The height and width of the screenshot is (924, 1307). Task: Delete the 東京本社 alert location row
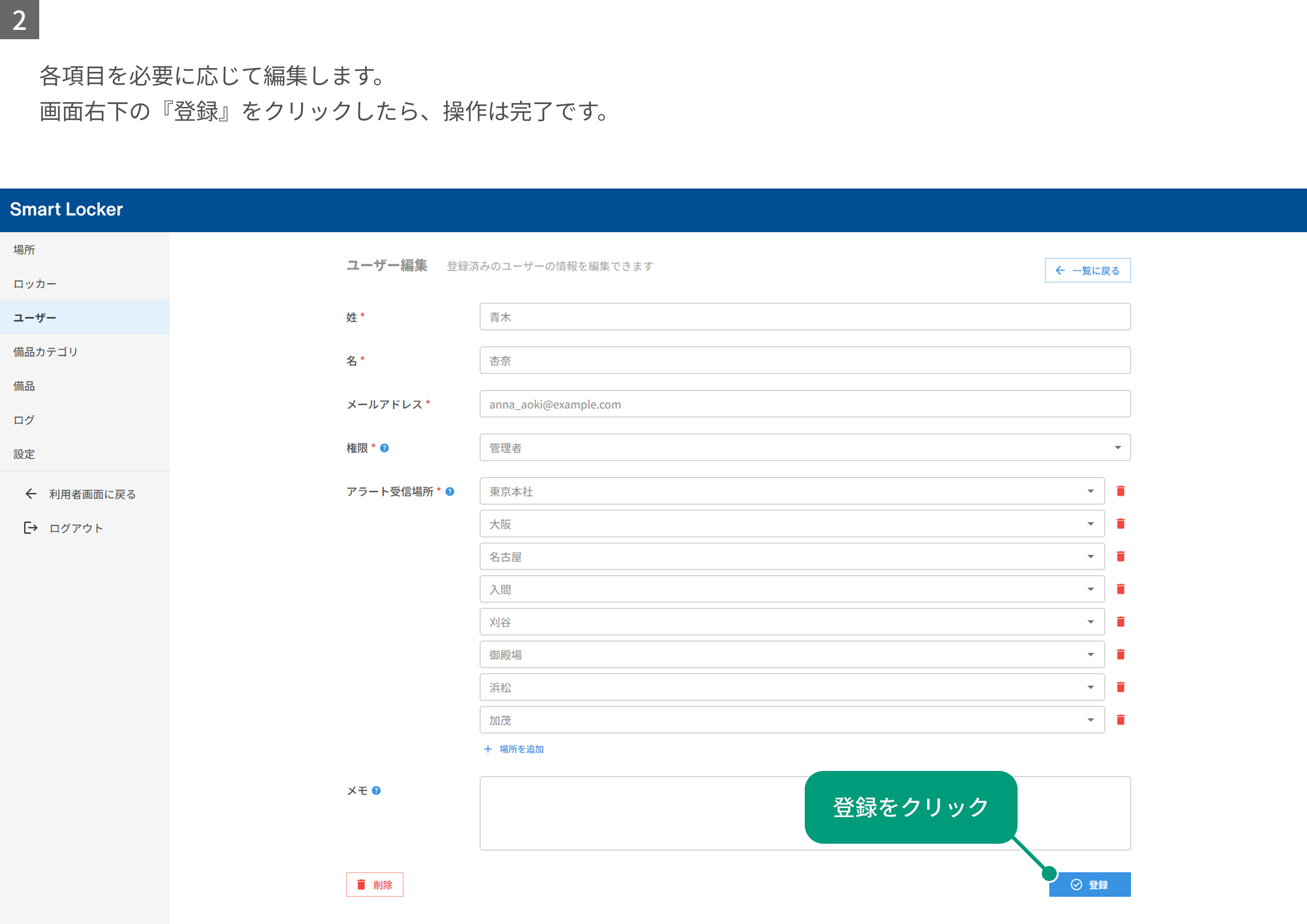pyautogui.click(x=1120, y=491)
